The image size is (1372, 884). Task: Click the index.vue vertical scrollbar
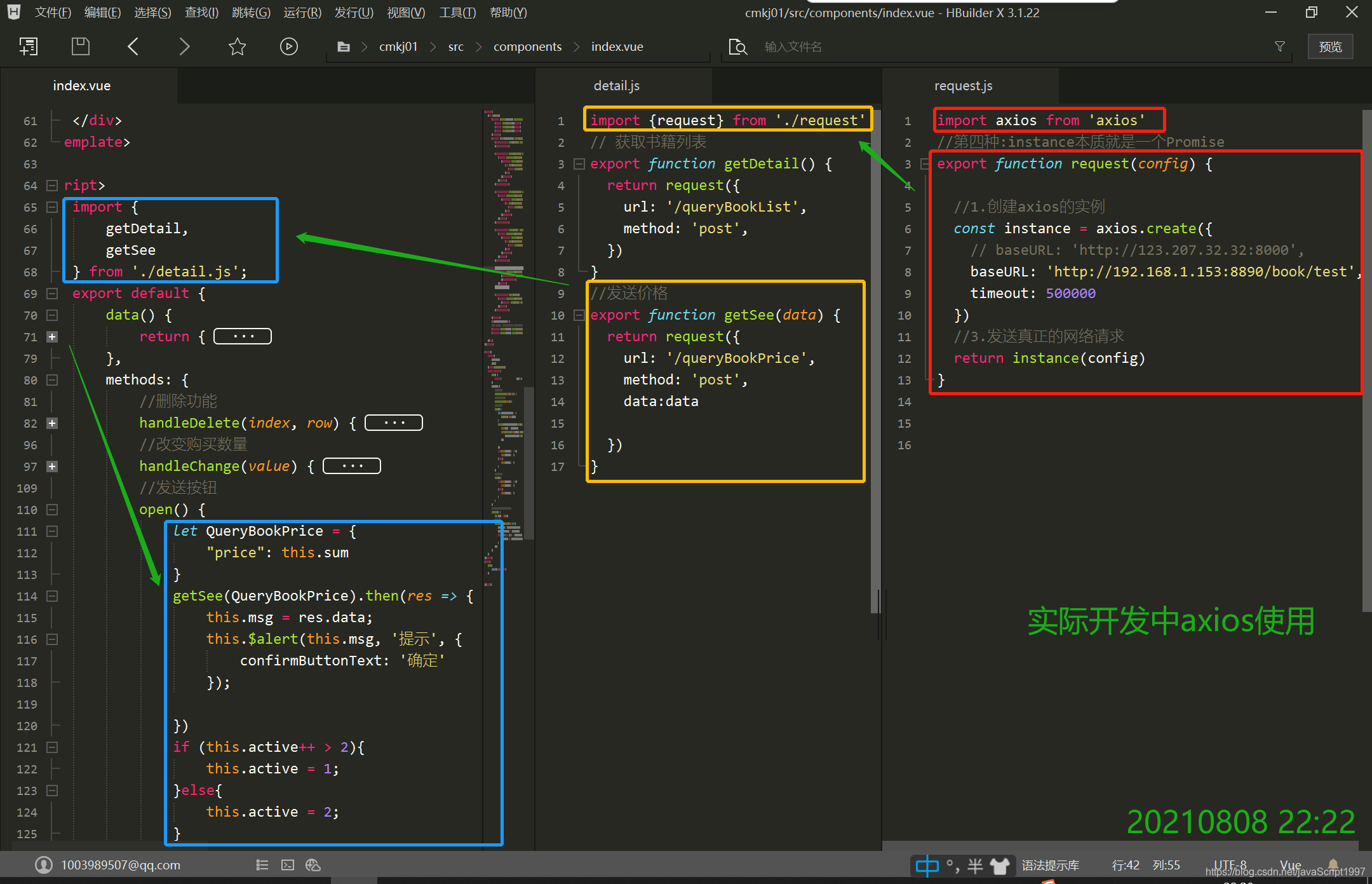click(528, 463)
